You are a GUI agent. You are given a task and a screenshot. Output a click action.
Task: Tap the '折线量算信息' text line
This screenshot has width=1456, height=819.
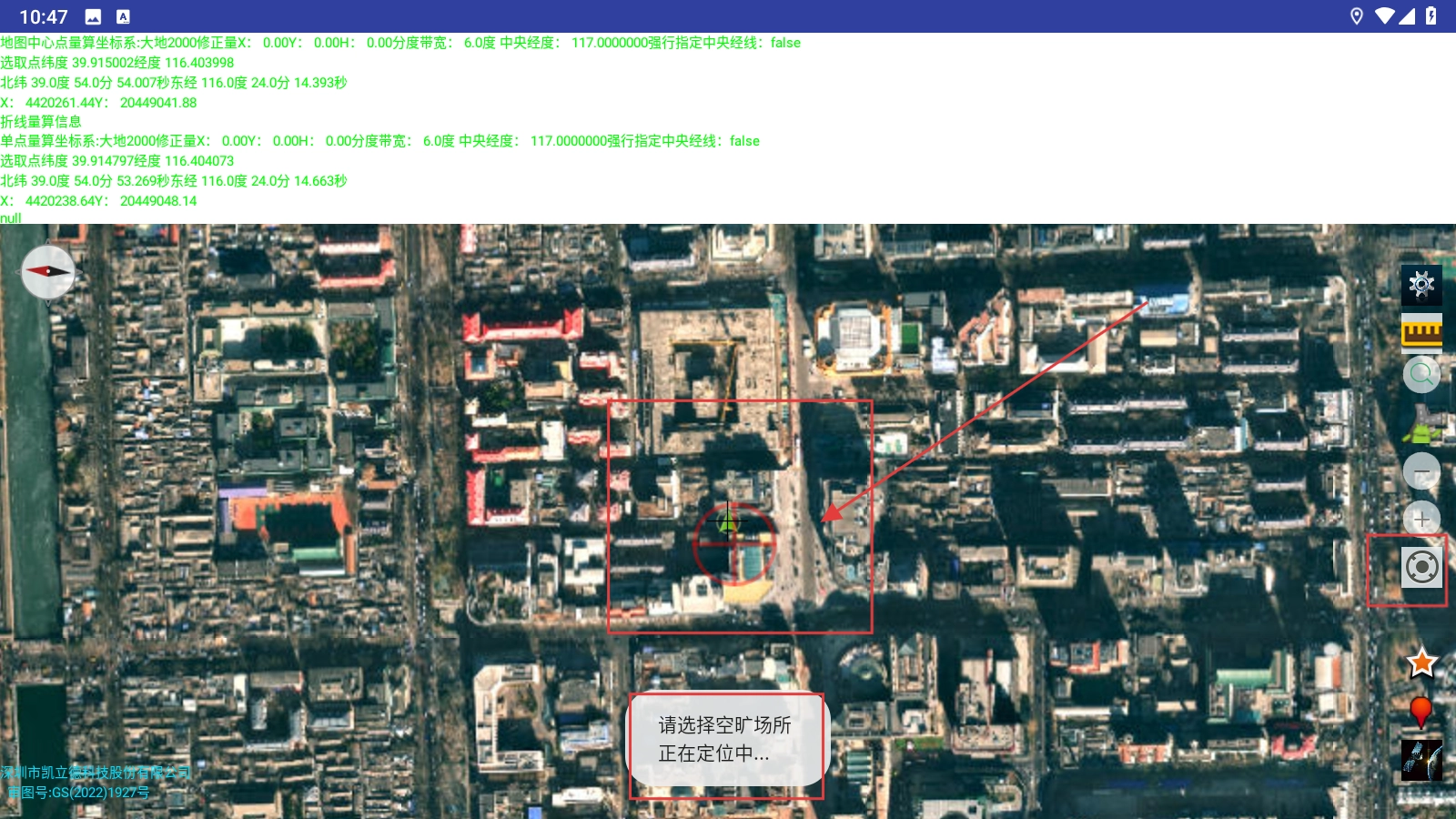tap(41, 121)
